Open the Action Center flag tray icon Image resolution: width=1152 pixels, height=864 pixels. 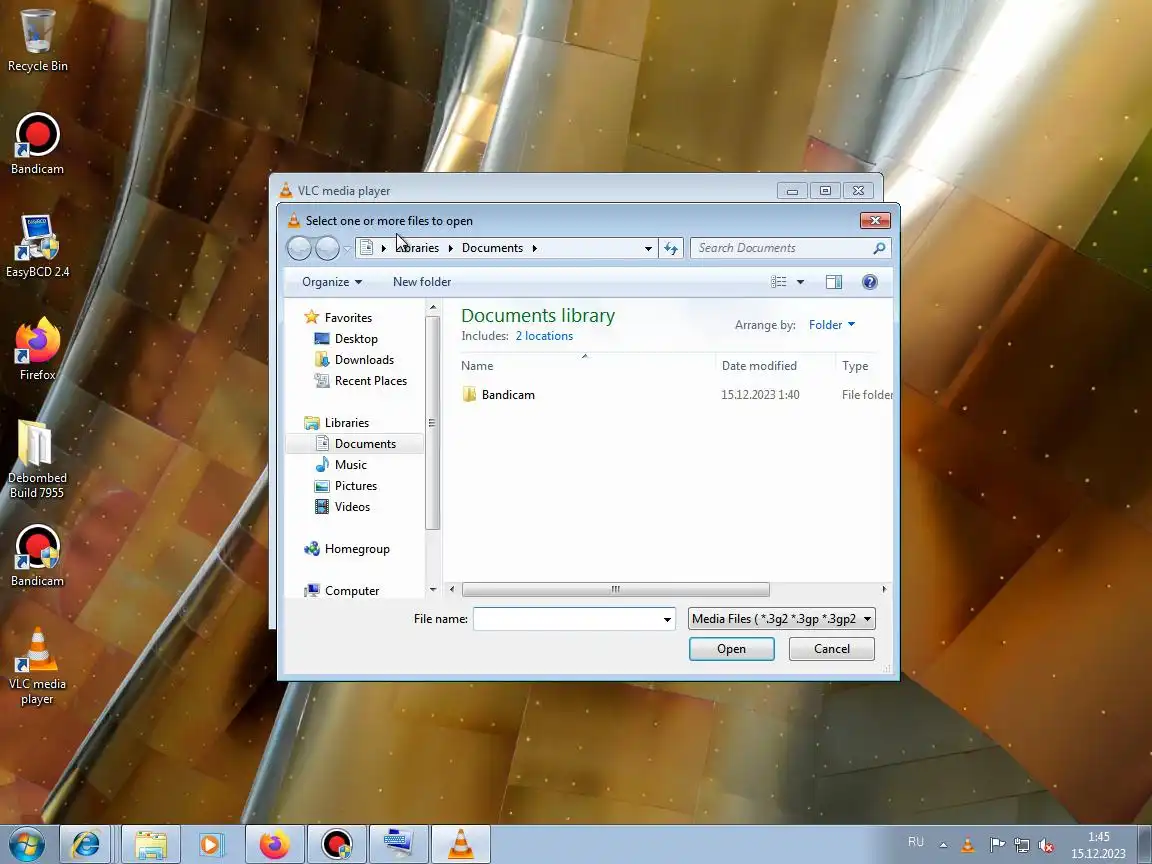pos(996,846)
